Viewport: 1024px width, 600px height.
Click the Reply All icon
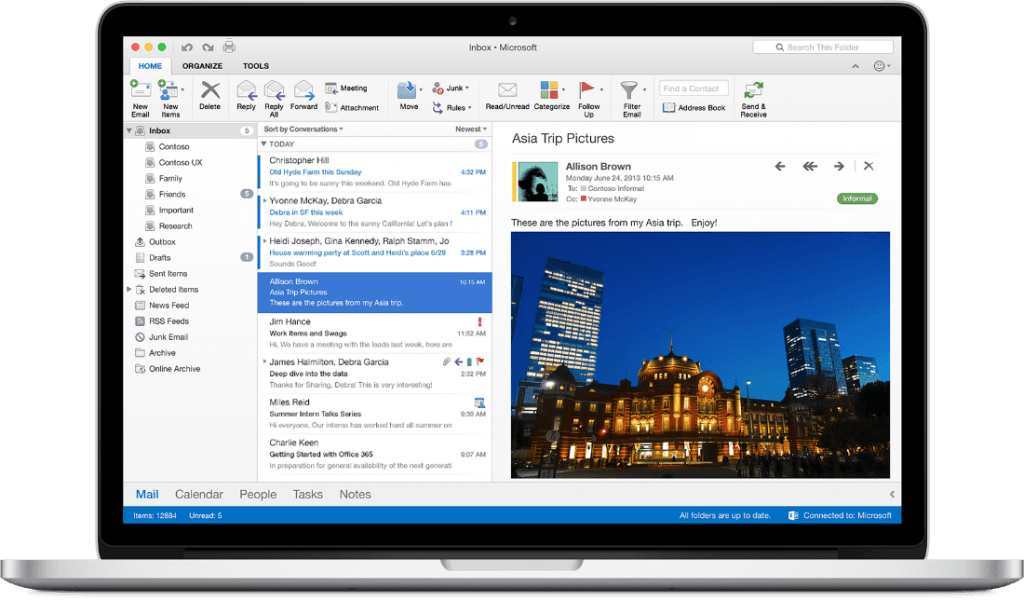(274, 91)
